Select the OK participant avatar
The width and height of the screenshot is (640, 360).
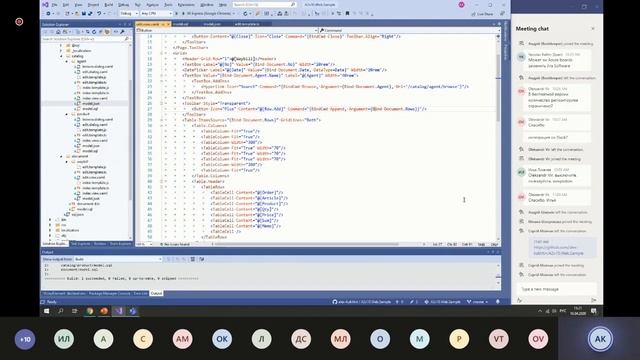point(222,339)
